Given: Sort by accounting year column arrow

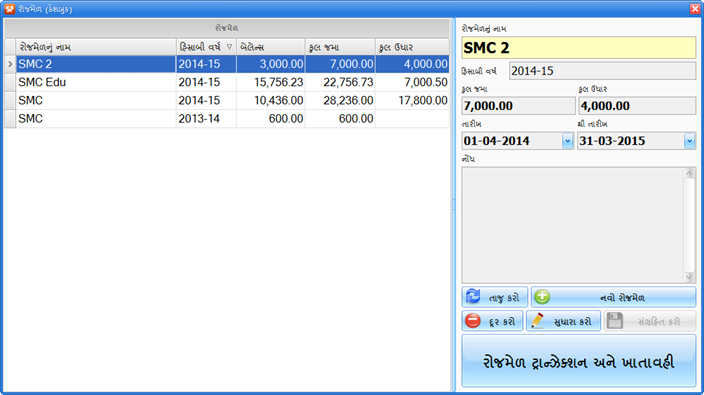Looking at the screenshot, I should coord(229,47).
